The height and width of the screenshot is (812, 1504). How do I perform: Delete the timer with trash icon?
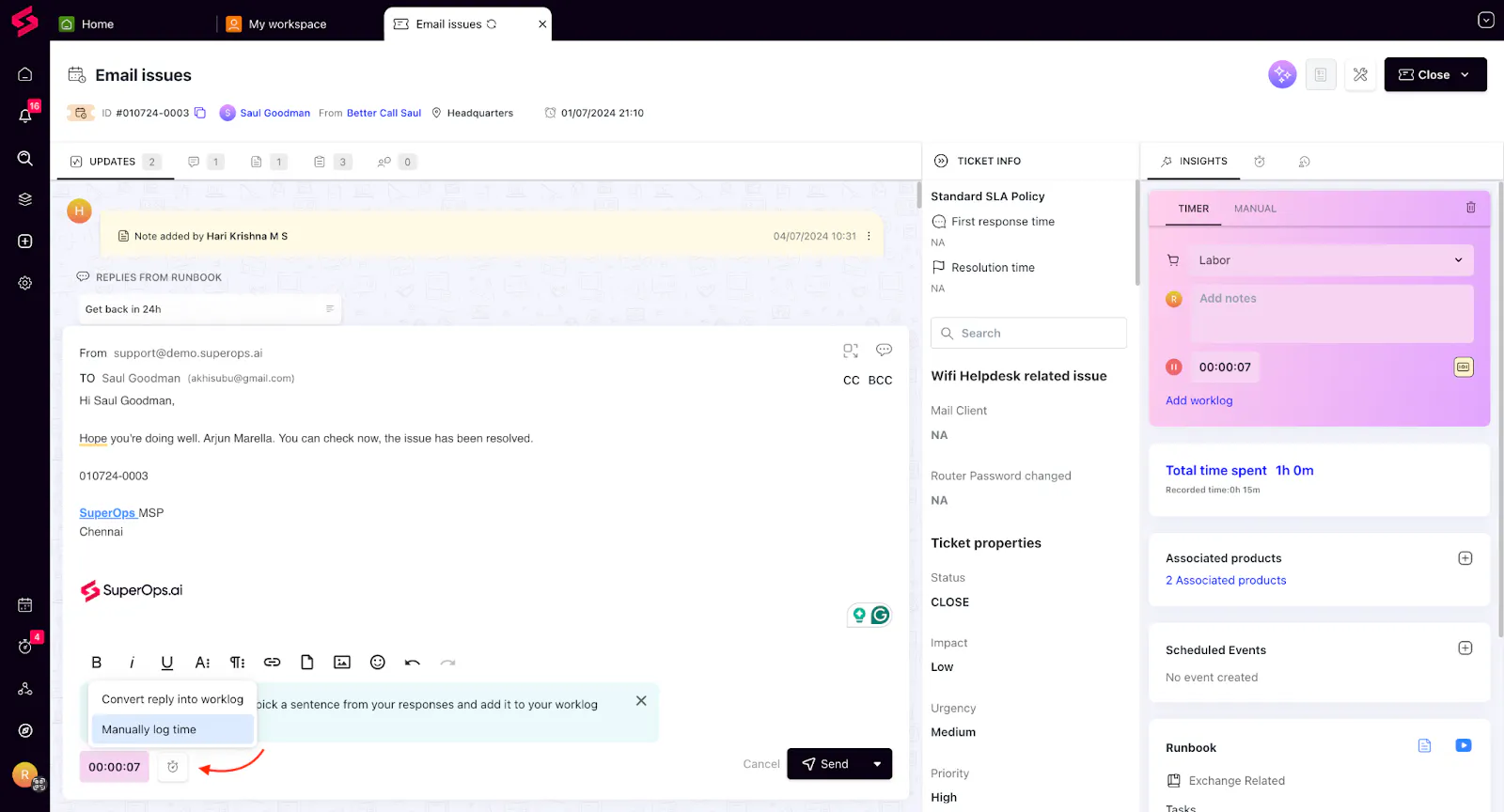coord(1471,208)
